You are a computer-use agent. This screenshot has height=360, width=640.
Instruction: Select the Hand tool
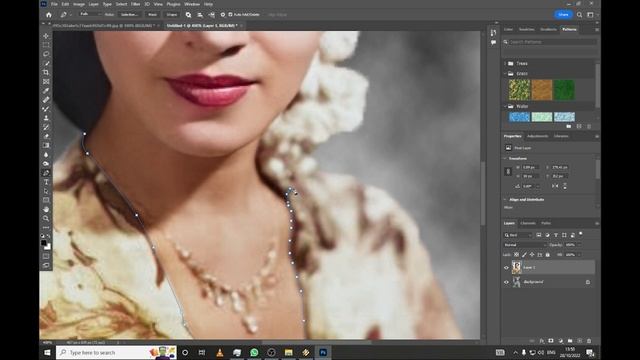[x=46, y=209]
